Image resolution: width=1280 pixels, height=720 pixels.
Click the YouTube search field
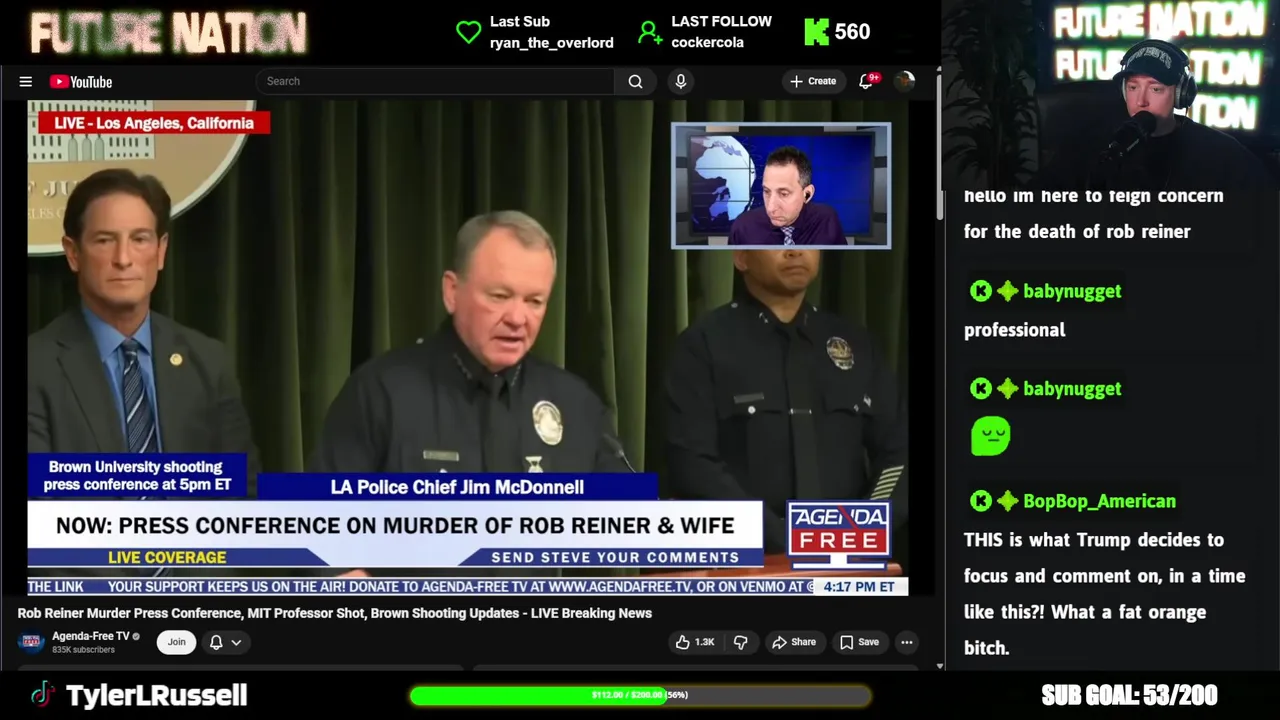[436, 81]
